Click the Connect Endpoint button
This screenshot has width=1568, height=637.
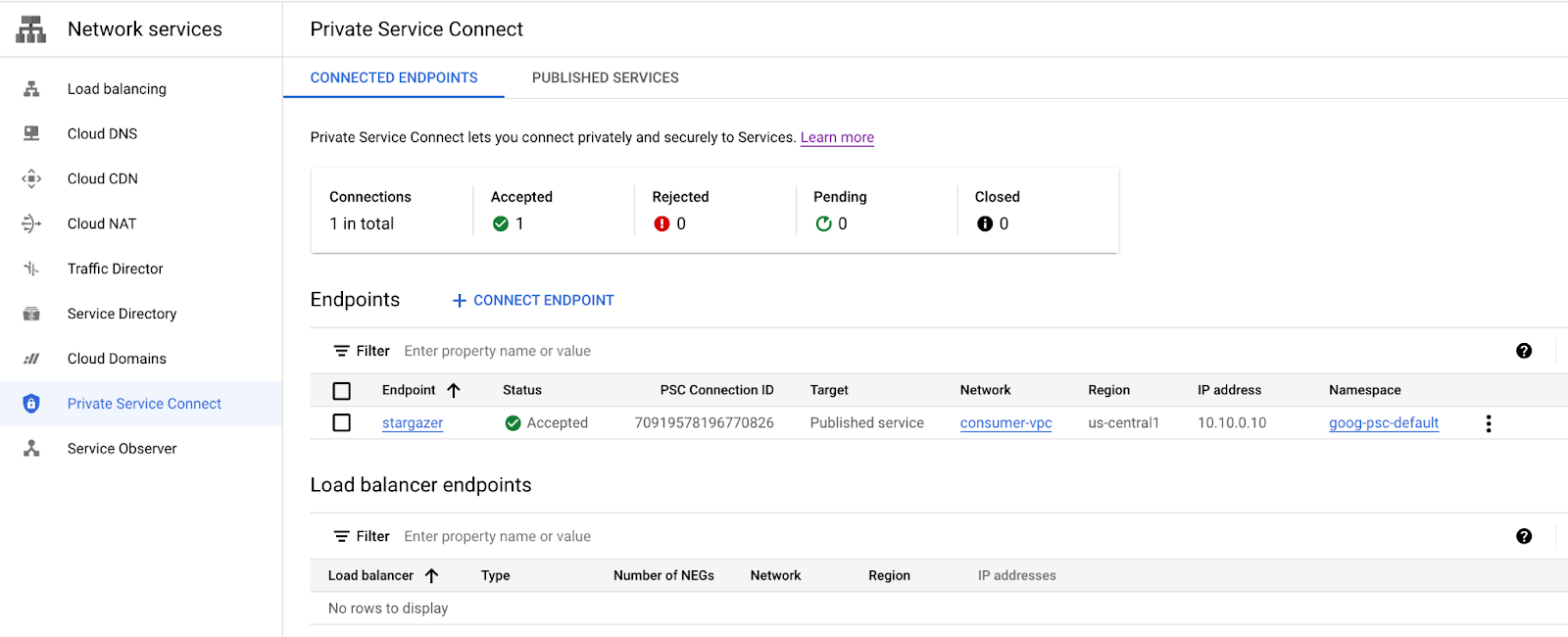point(533,300)
